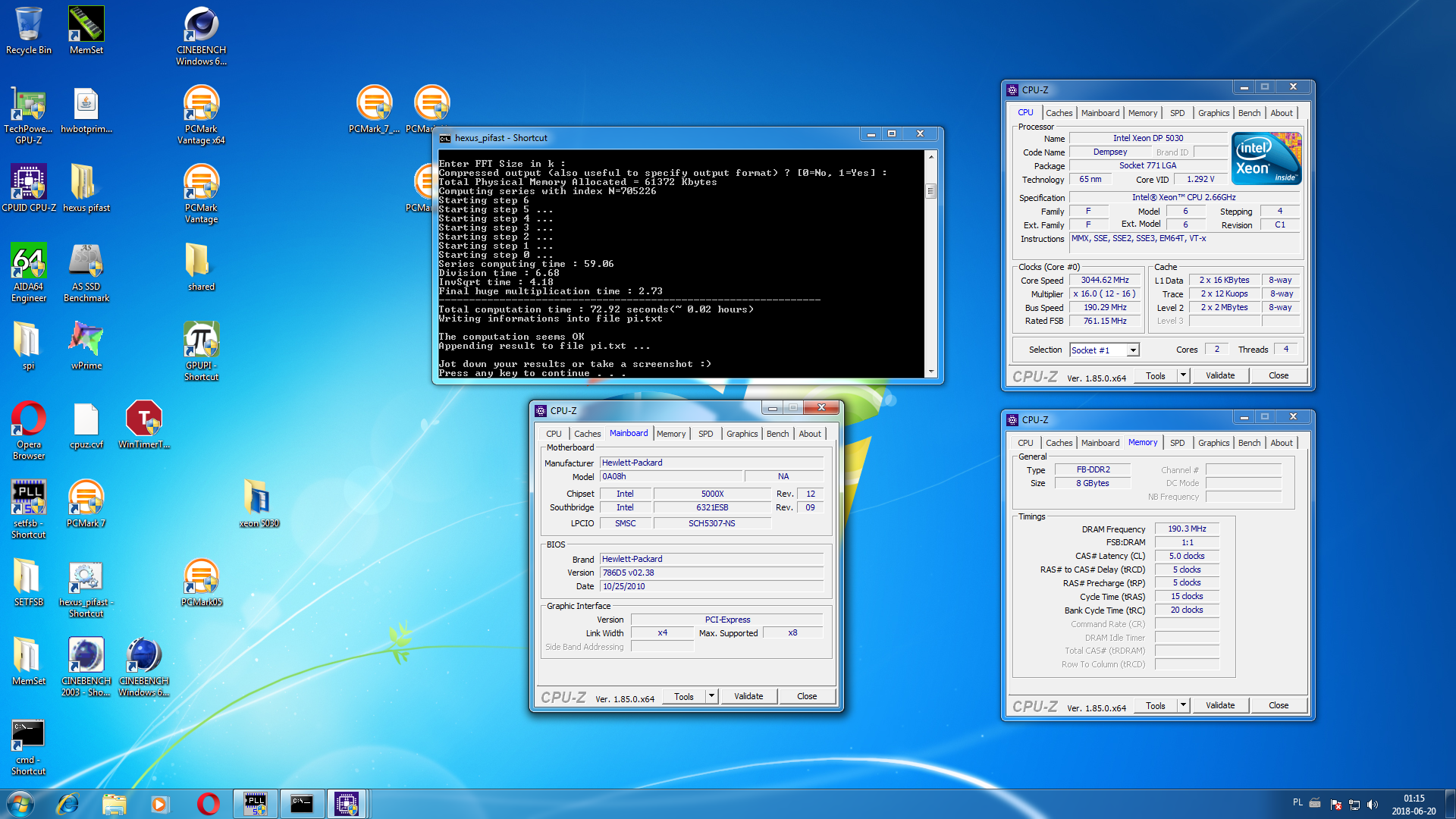Open SPD tab in Mainboard CPU-Z window
This screenshot has width=1456, height=819.
[x=705, y=434]
